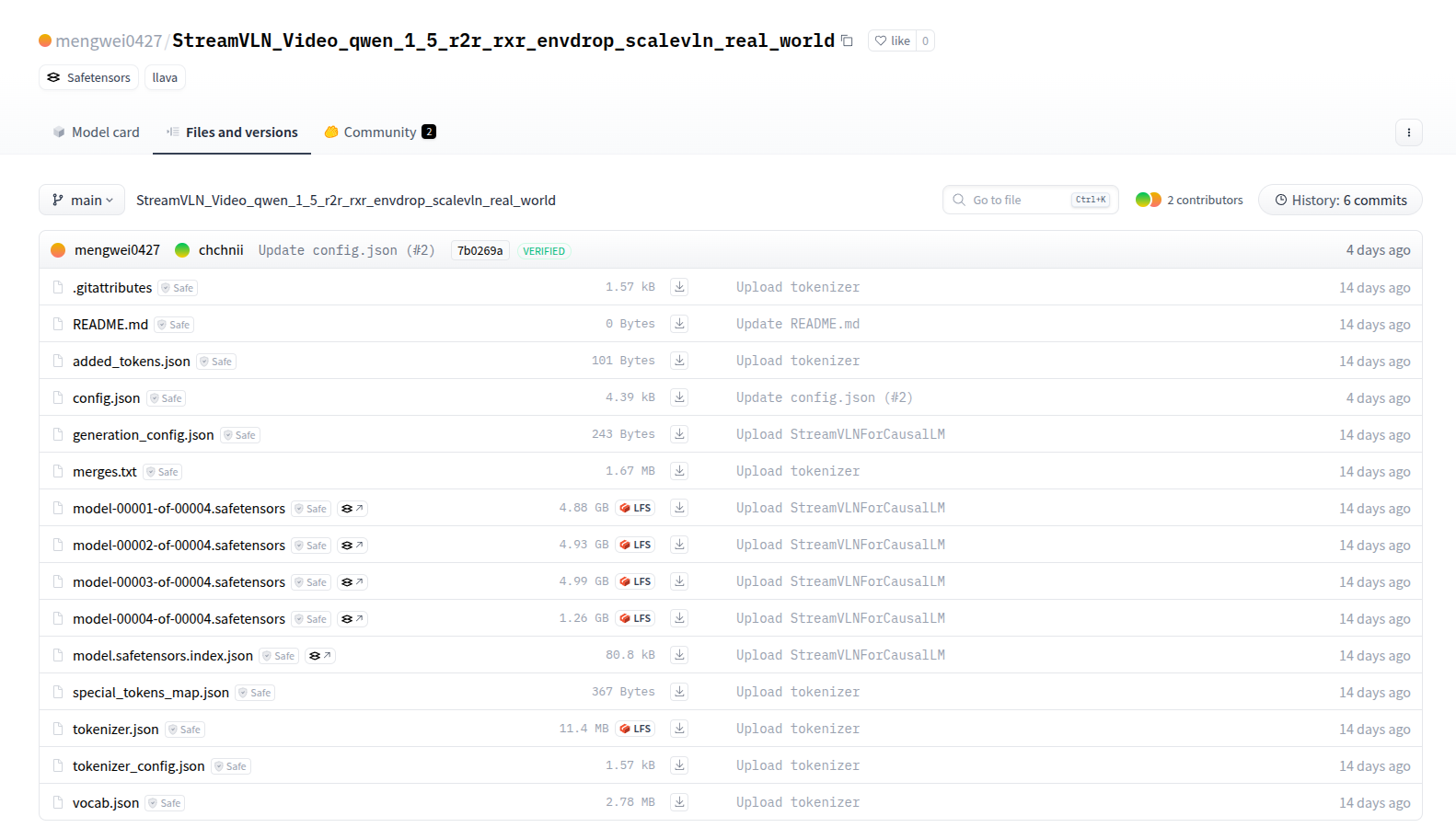Open the README.md file

(110, 324)
